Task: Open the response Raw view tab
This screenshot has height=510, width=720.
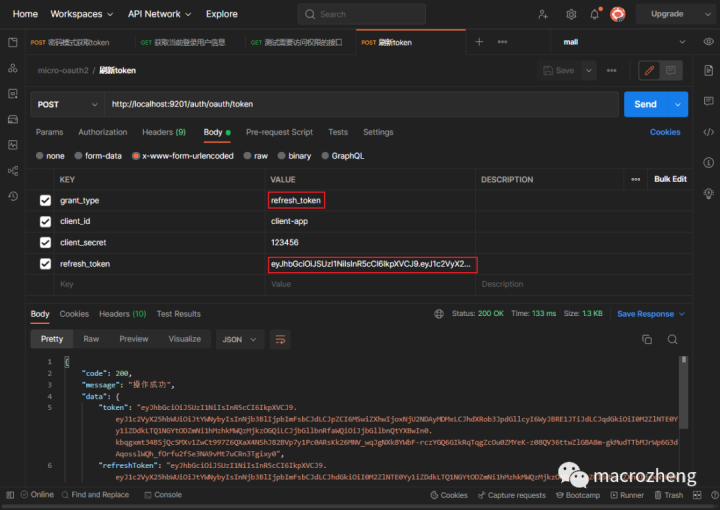Action: (x=91, y=339)
